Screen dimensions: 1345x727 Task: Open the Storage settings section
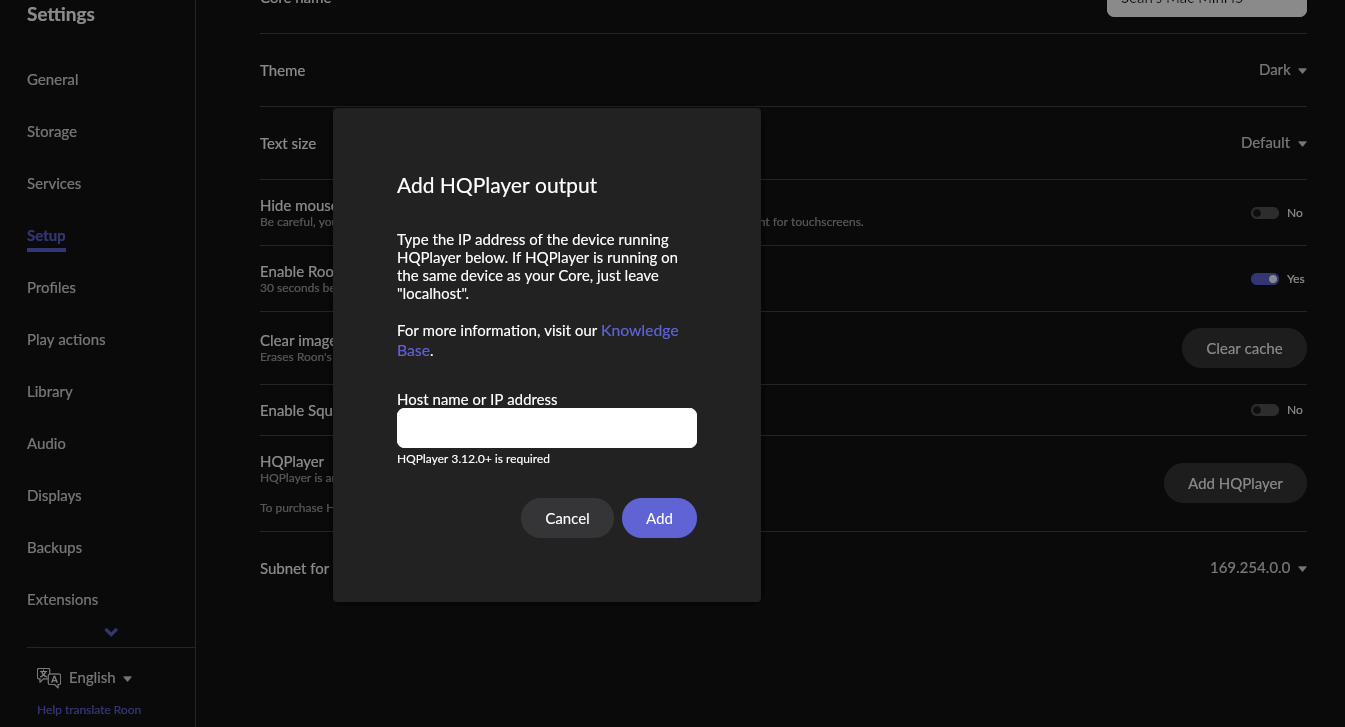52,132
